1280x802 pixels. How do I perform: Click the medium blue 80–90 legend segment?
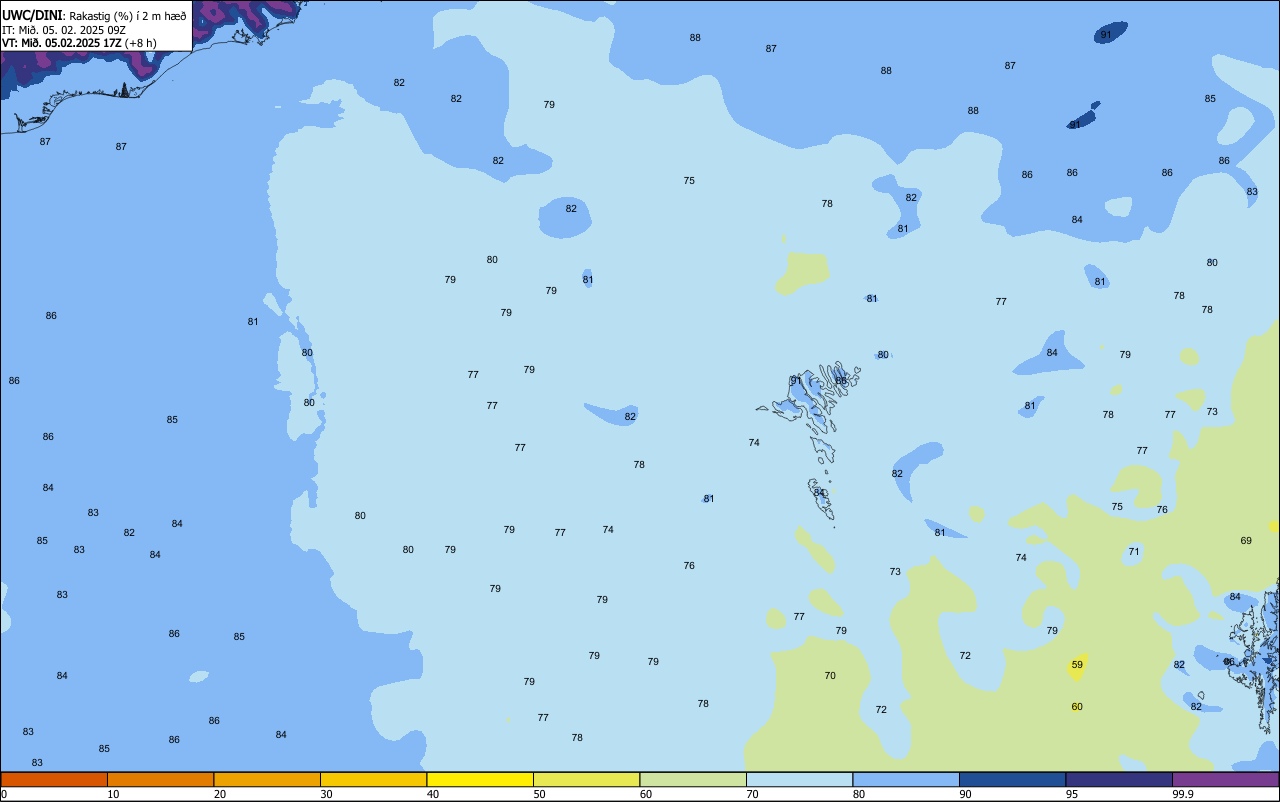point(906,779)
